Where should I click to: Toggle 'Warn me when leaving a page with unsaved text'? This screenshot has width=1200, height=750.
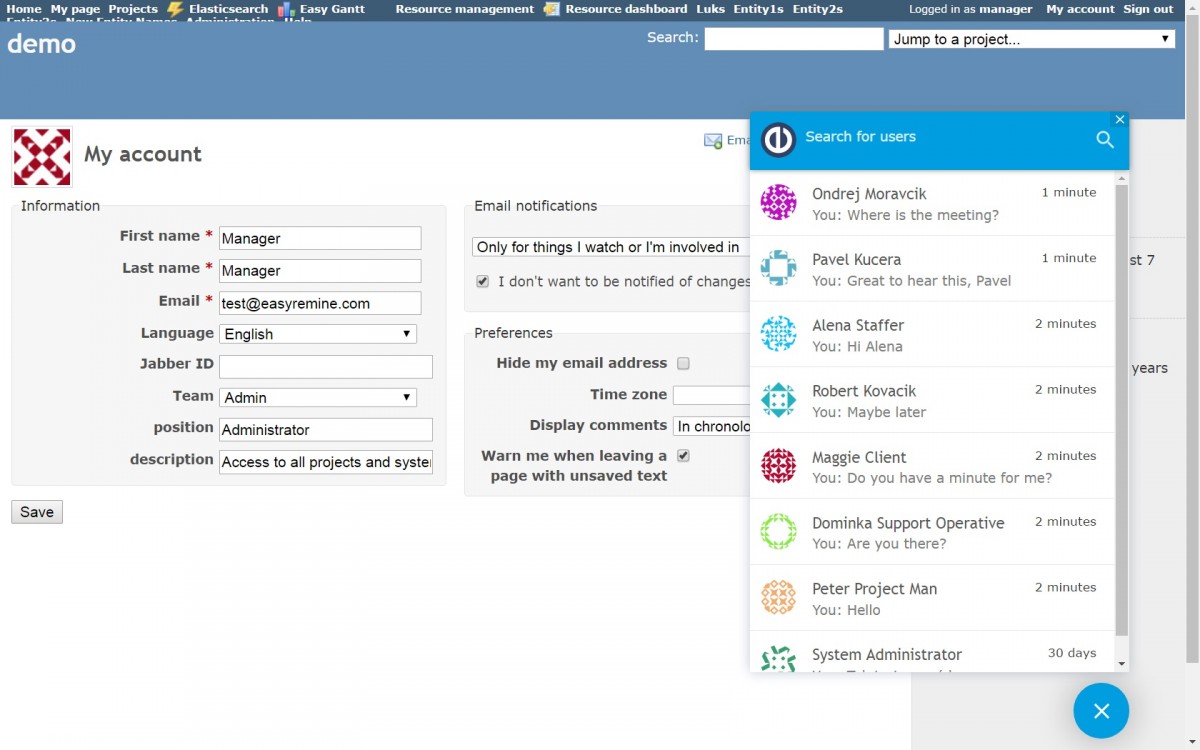tap(683, 455)
